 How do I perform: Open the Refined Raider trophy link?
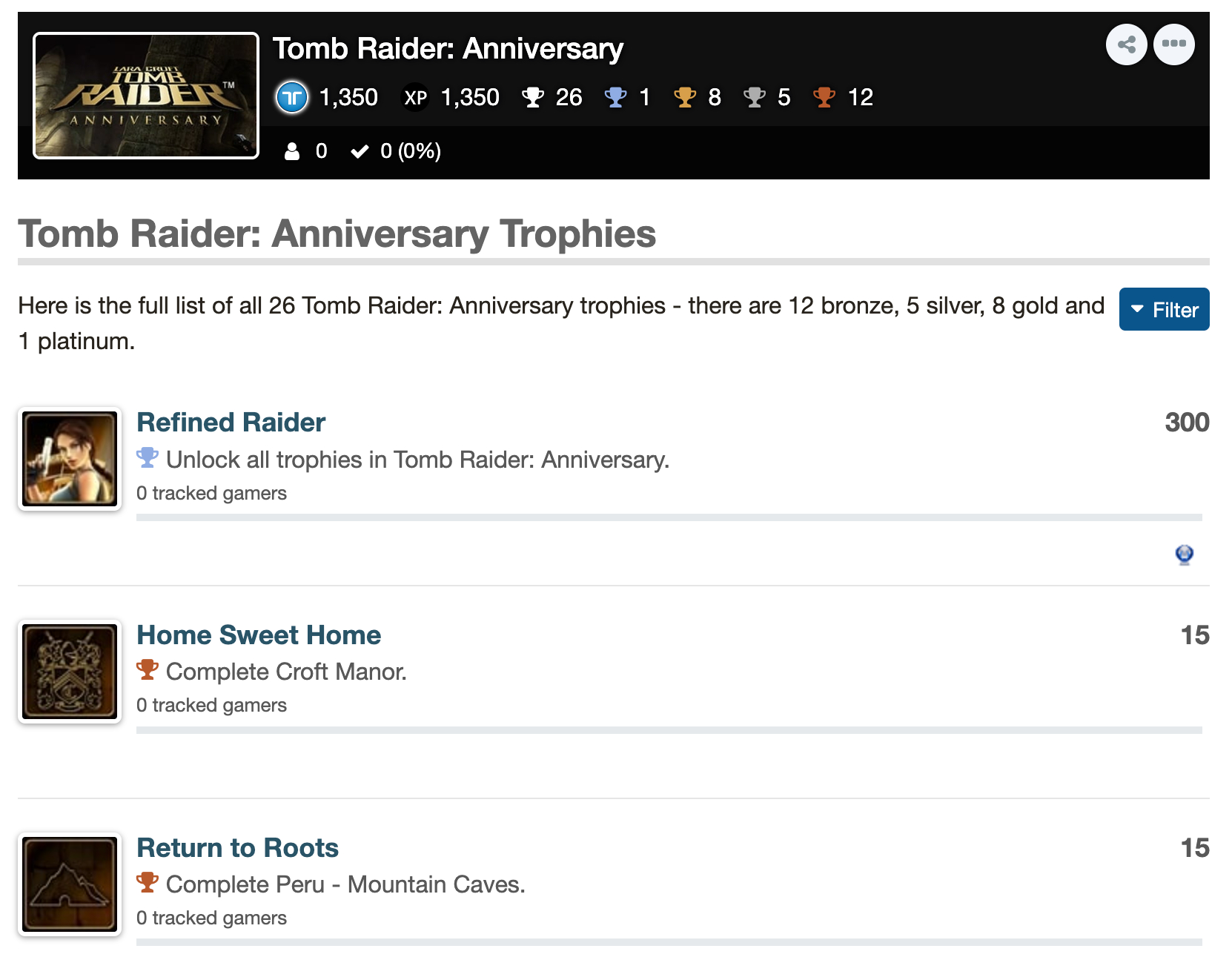(x=231, y=422)
